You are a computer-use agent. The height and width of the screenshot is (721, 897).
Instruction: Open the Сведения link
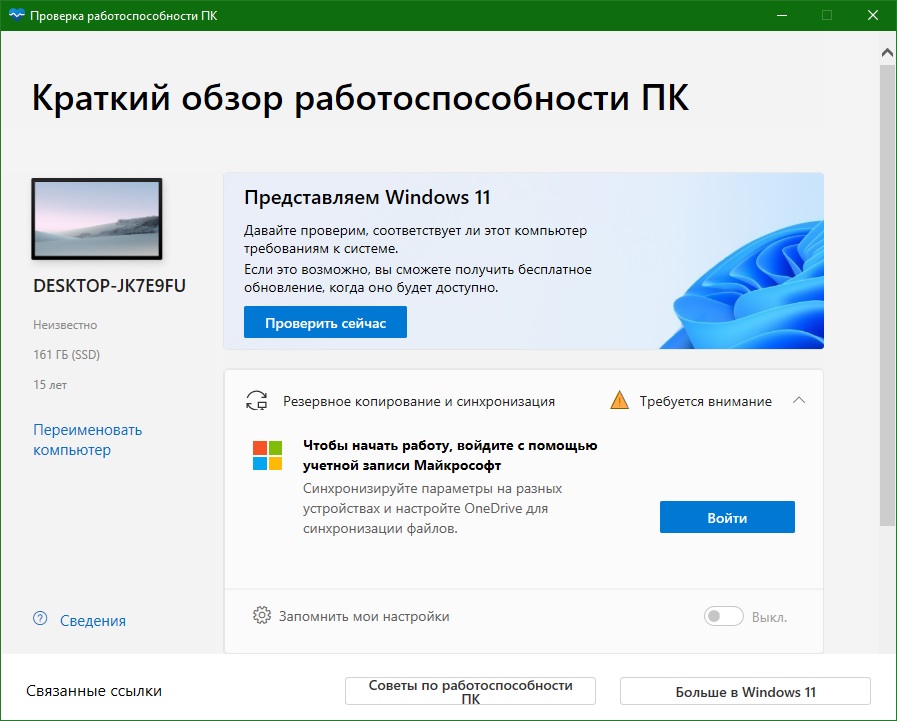[93, 620]
